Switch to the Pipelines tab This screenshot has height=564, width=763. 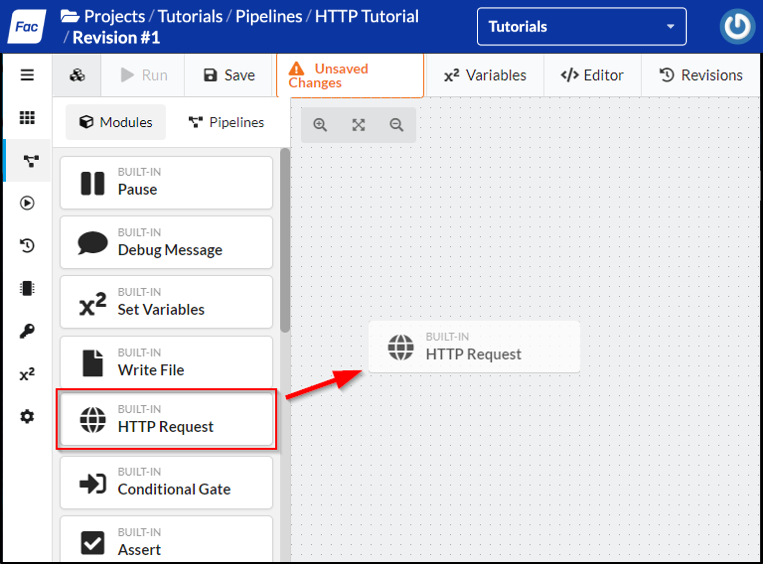tap(226, 122)
